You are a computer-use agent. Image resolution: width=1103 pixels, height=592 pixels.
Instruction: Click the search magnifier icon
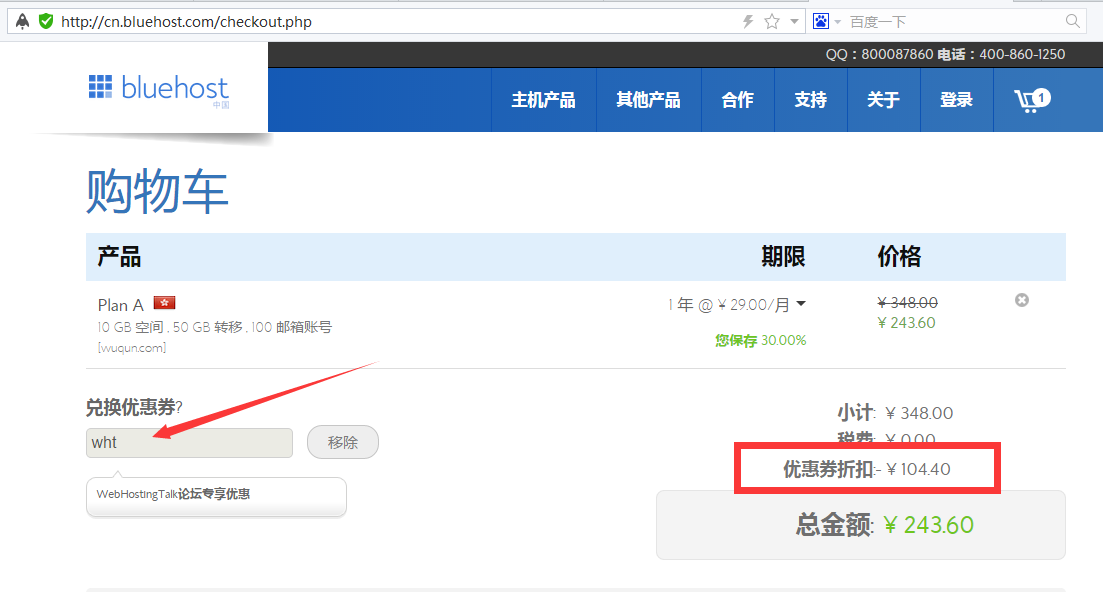(1073, 22)
